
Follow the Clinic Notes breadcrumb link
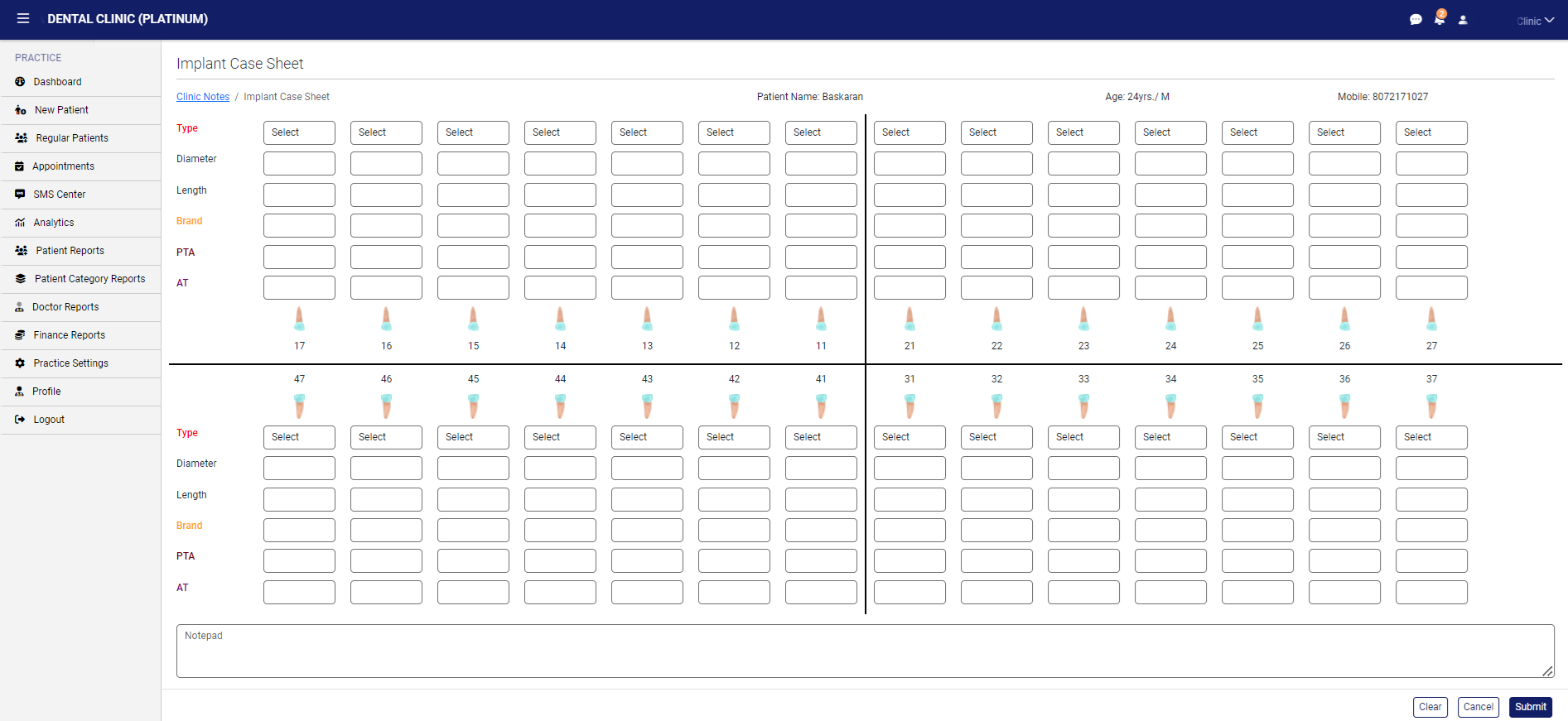click(203, 97)
